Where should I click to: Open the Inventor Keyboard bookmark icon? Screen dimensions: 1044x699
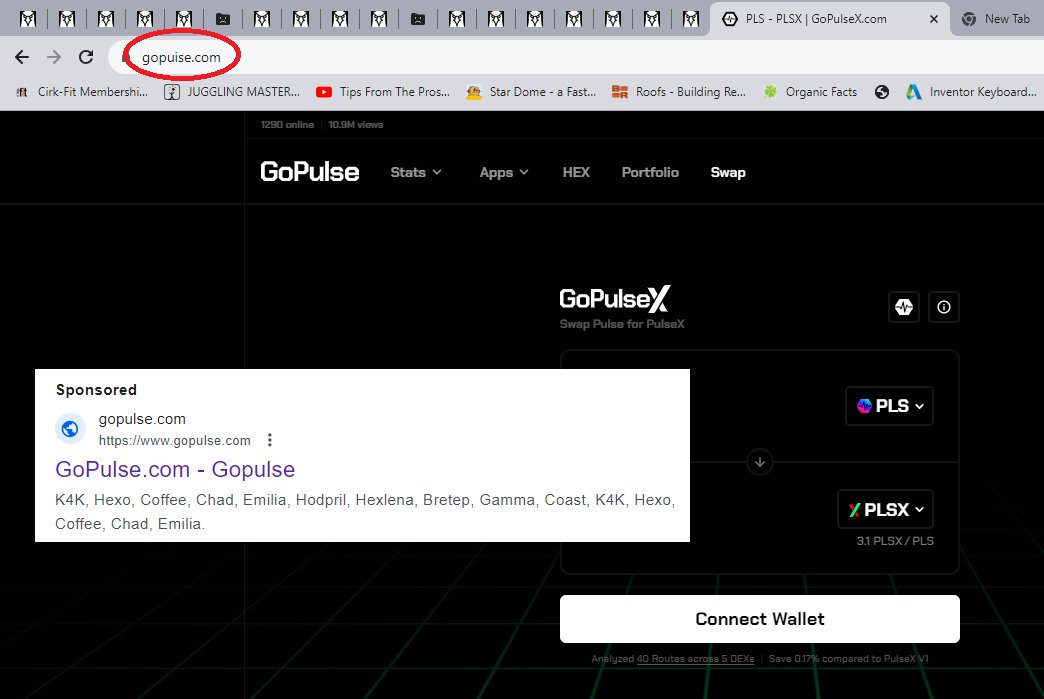913,91
